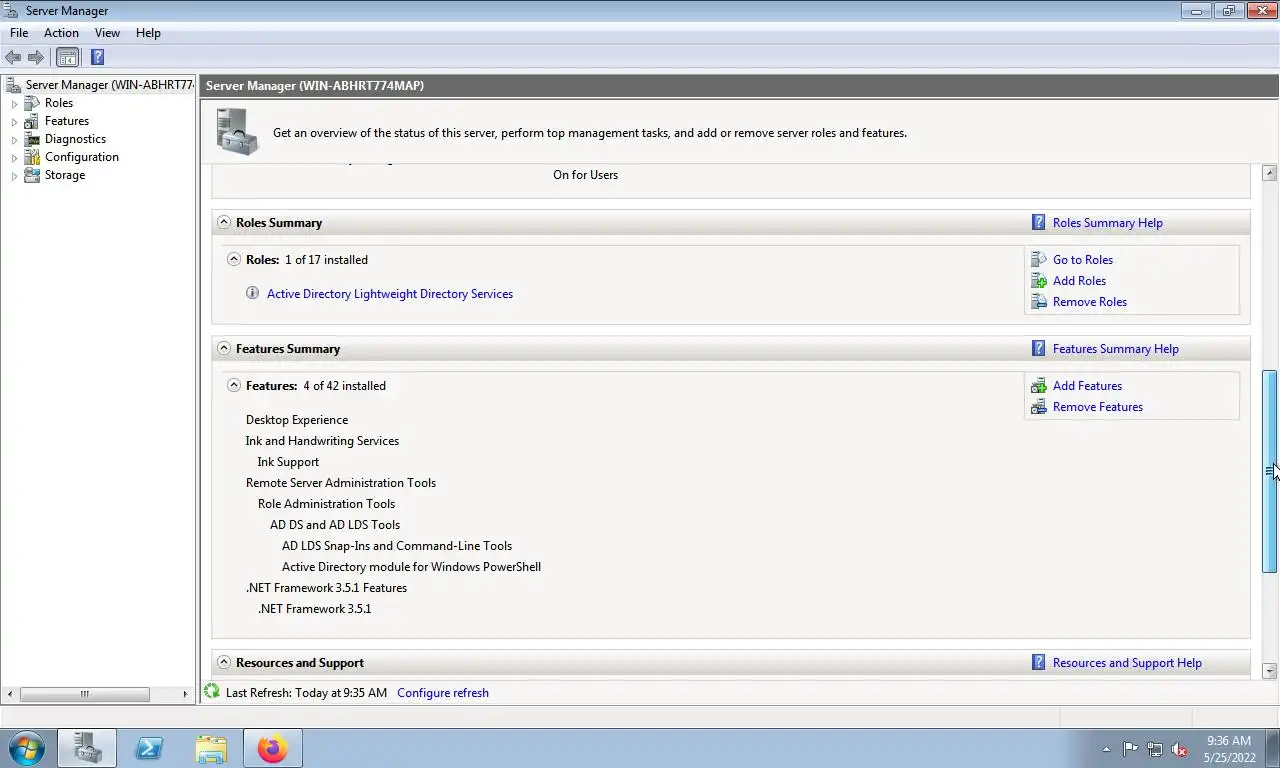Show hidden tray icons arrow
1280x768 pixels.
(1106, 749)
